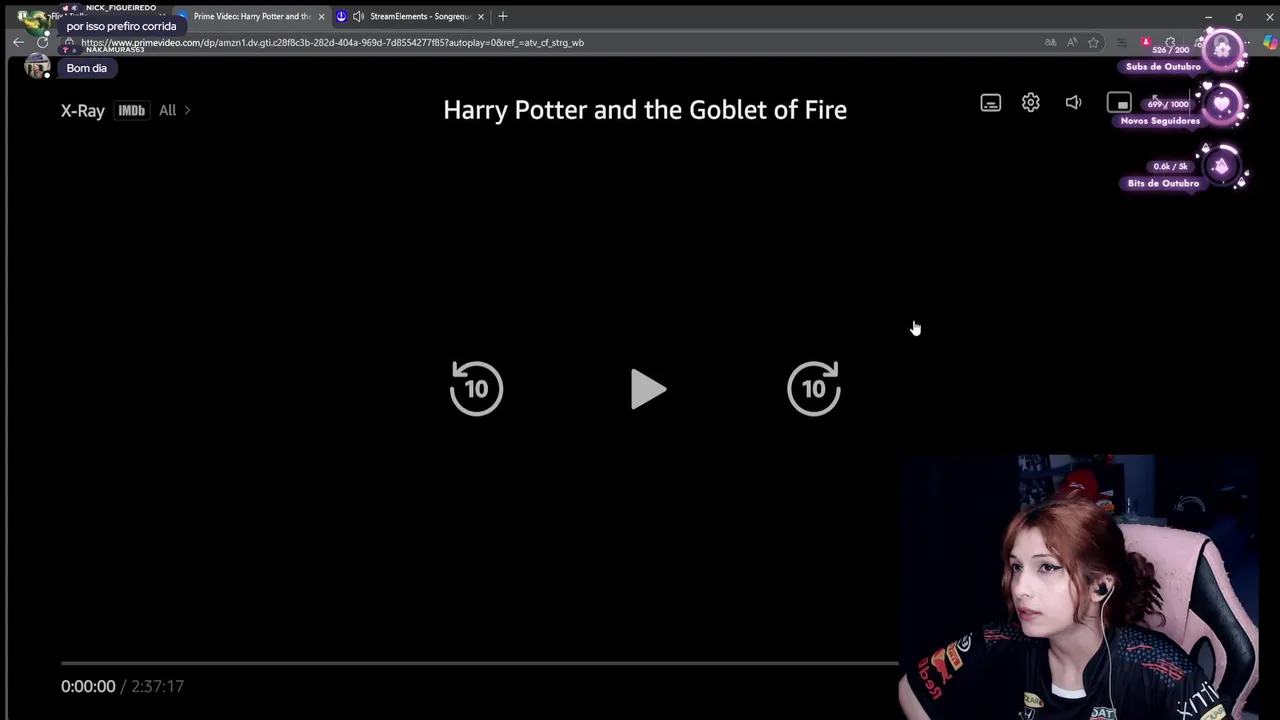Play the Harry Potter movie
Screen dimensions: 1280x720
648,389
